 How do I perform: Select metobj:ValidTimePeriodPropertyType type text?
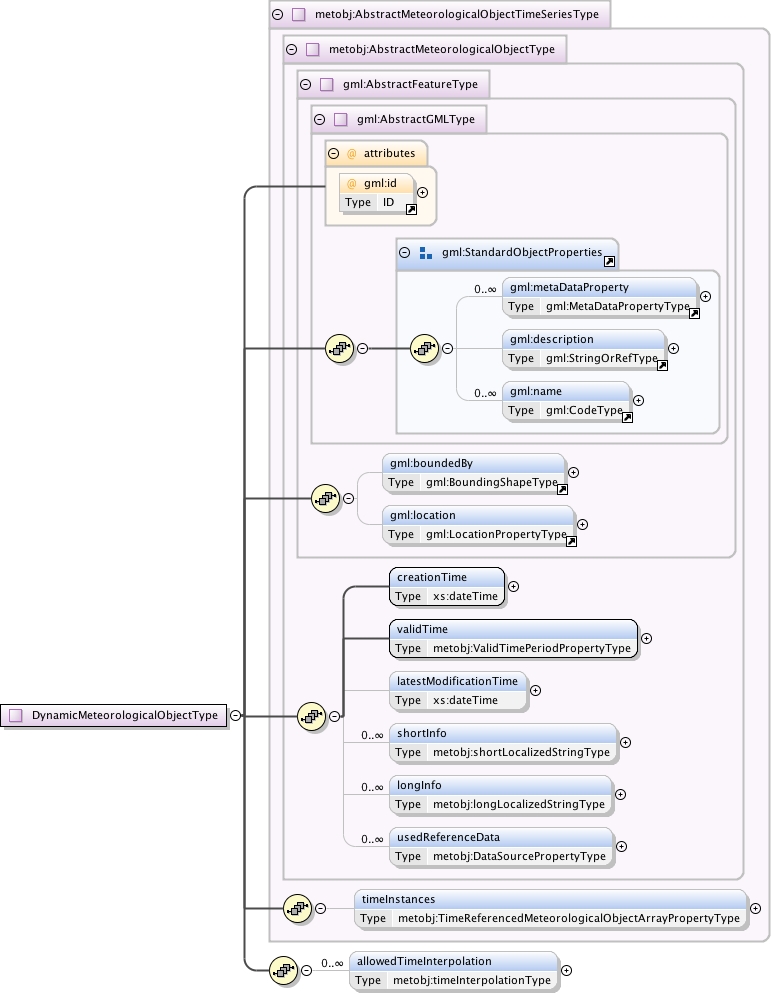tap(532, 648)
